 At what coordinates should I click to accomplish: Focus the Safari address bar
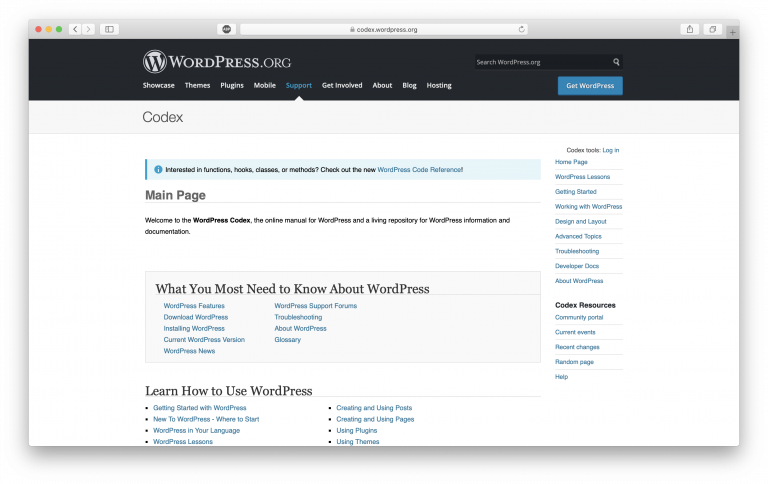pyautogui.click(x=384, y=29)
